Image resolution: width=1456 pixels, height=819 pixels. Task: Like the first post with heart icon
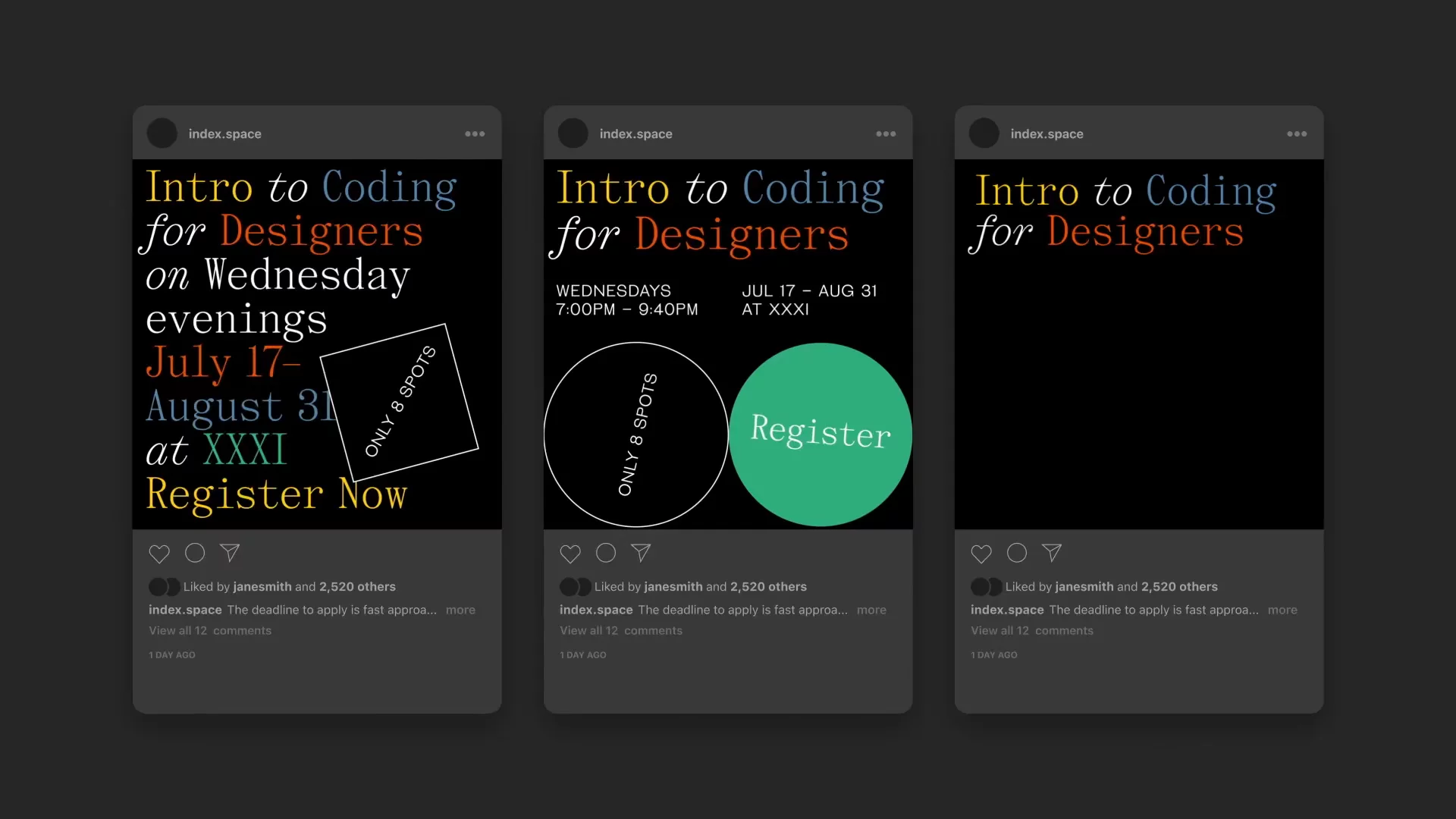tap(159, 554)
